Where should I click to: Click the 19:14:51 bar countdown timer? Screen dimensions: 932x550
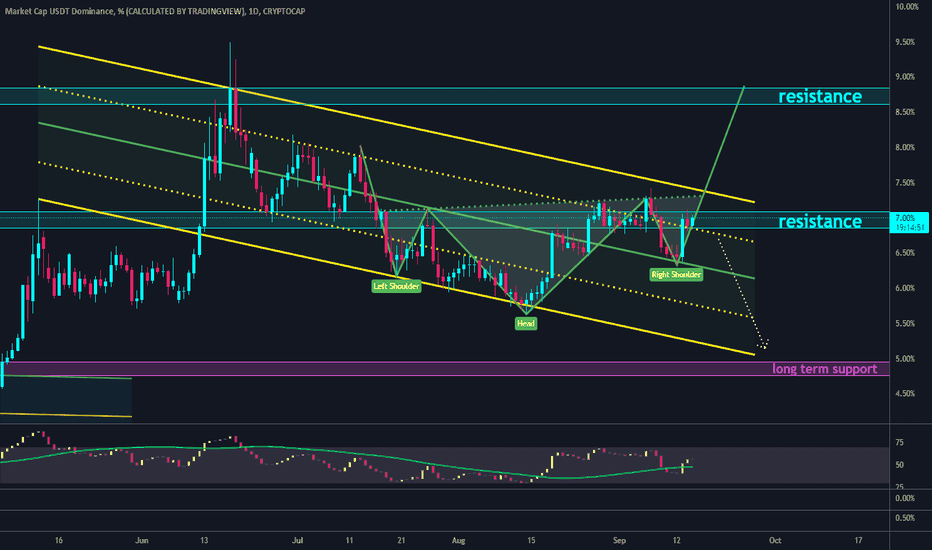pyautogui.click(x=909, y=228)
